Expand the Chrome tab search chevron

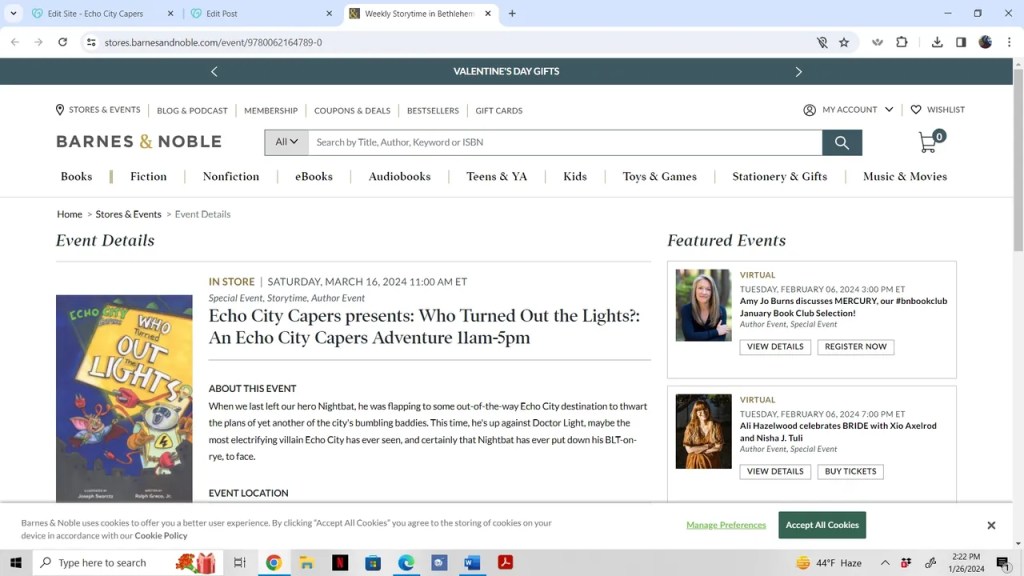click(x=13, y=14)
